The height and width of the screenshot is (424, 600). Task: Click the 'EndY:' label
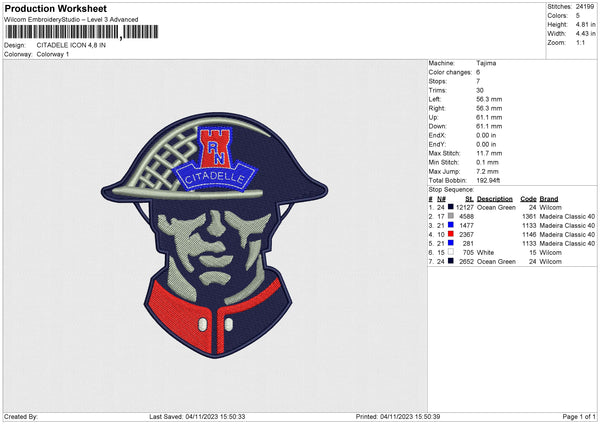pyautogui.click(x=437, y=144)
